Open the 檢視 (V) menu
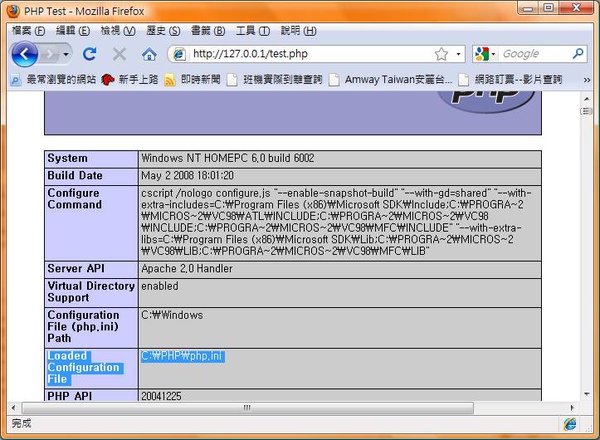Viewport: 600px width, 440px height. 118,31
